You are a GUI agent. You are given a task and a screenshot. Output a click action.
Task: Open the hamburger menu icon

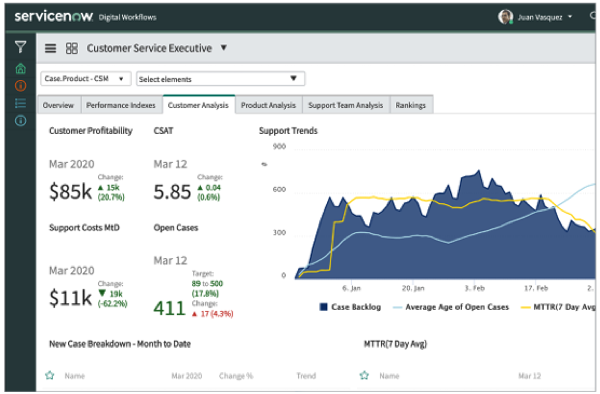[51, 48]
